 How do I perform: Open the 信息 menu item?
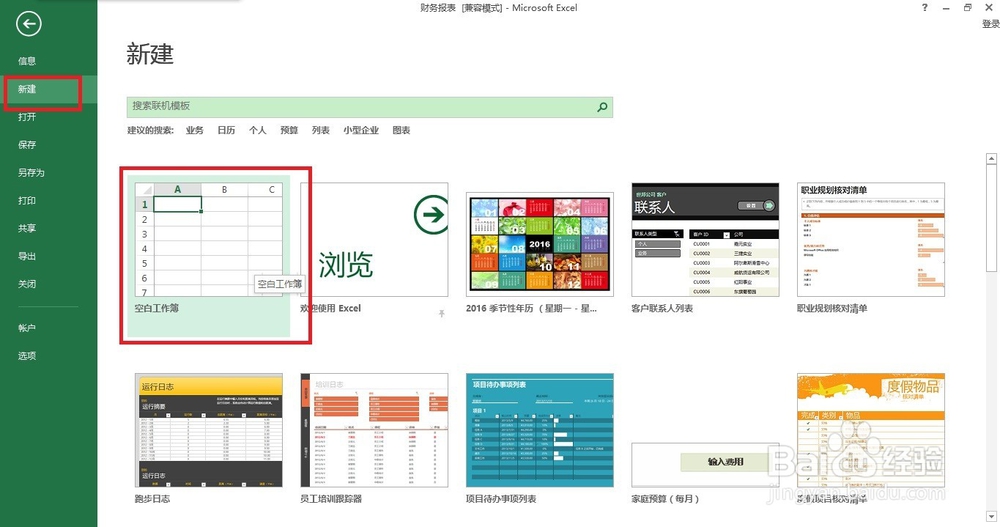tap(27, 61)
